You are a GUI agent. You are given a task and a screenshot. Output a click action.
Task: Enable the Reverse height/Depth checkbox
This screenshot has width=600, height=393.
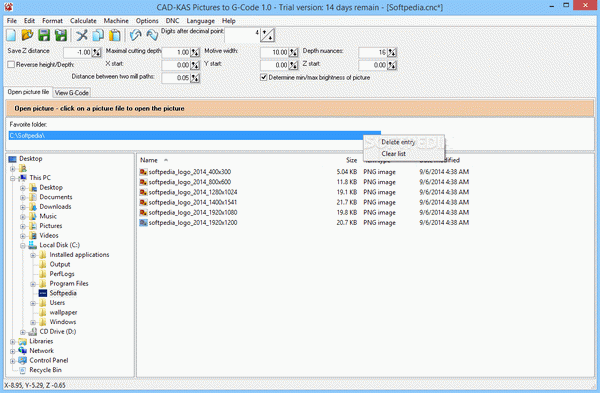[11, 65]
